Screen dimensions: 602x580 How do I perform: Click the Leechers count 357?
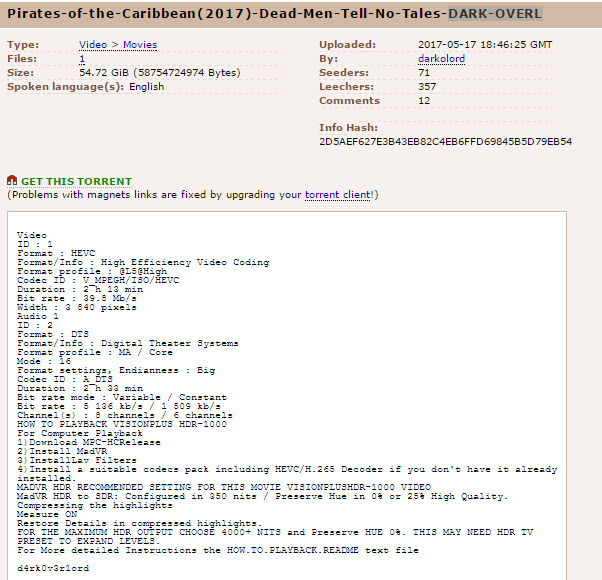coord(427,87)
